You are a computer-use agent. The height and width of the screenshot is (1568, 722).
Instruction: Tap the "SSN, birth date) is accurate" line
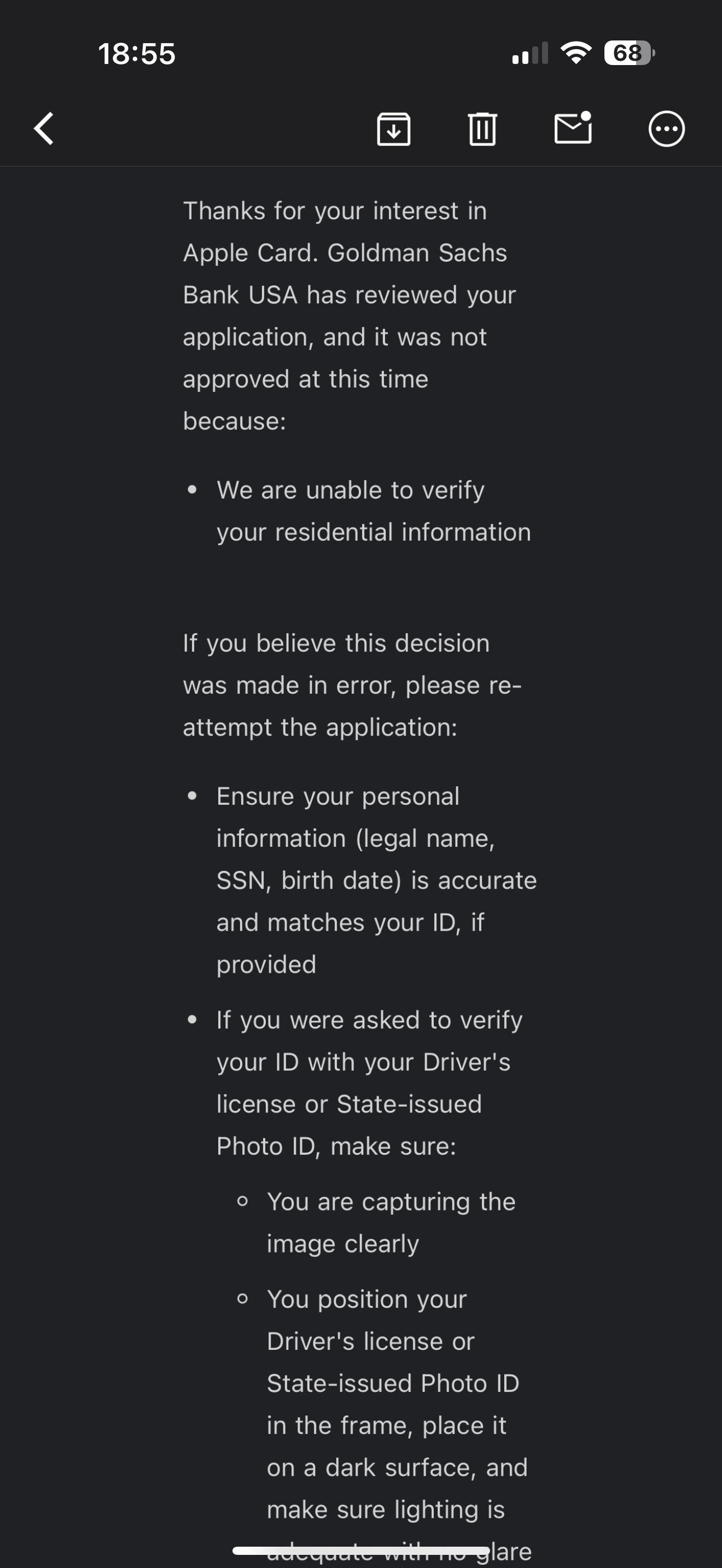[376, 880]
